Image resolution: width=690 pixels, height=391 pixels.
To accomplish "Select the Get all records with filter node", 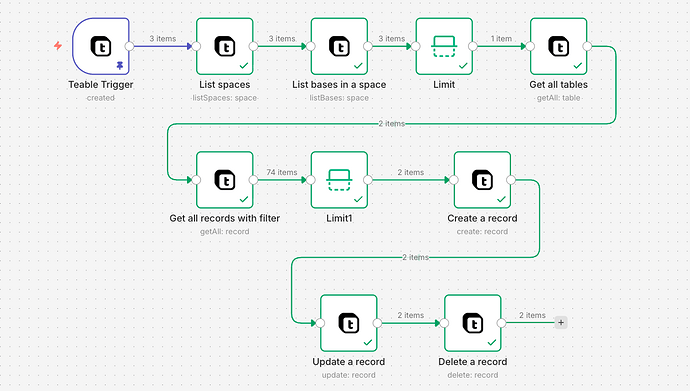I will pyautogui.click(x=225, y=180).
